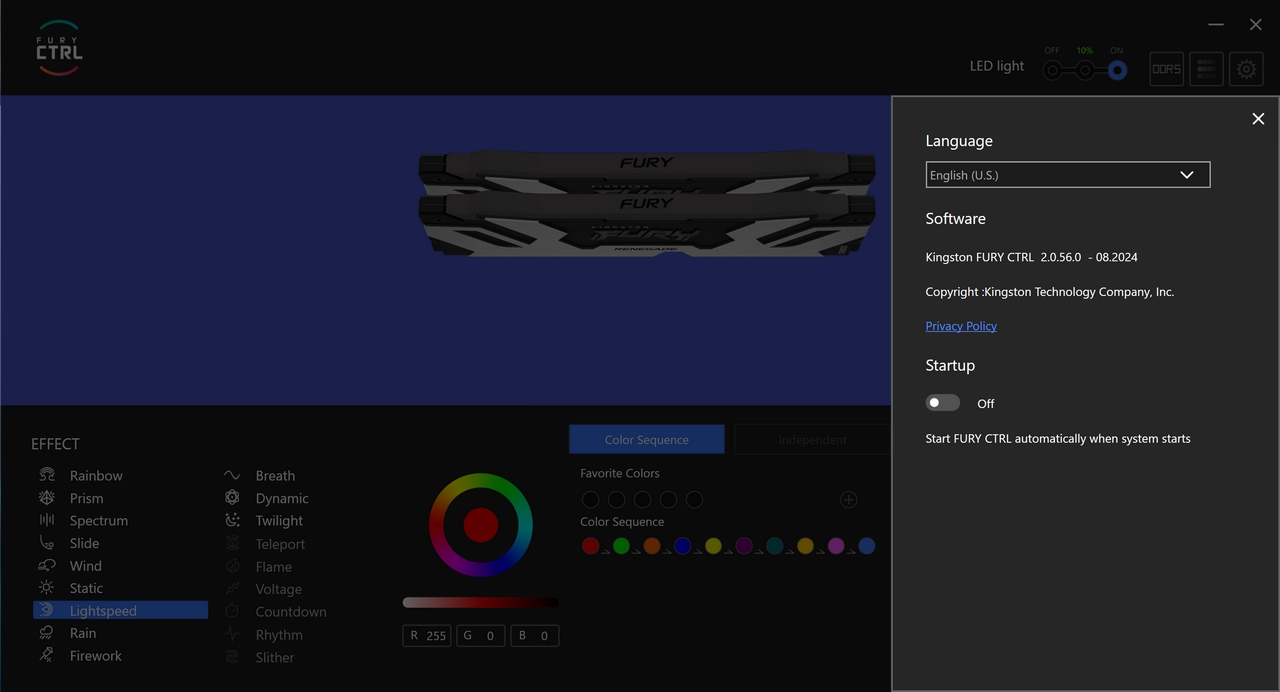Click the R value field

coord(427,635)
